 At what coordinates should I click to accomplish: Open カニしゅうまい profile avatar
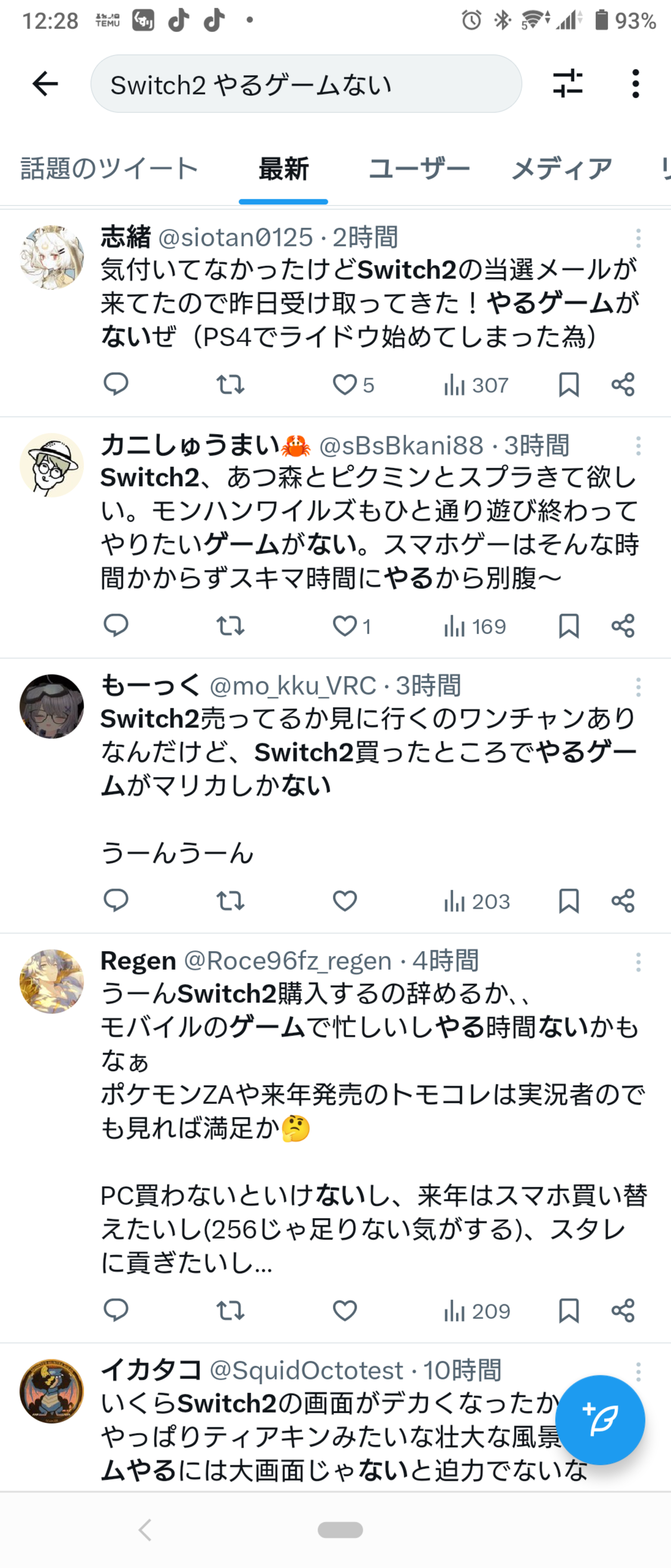(52, 465)
